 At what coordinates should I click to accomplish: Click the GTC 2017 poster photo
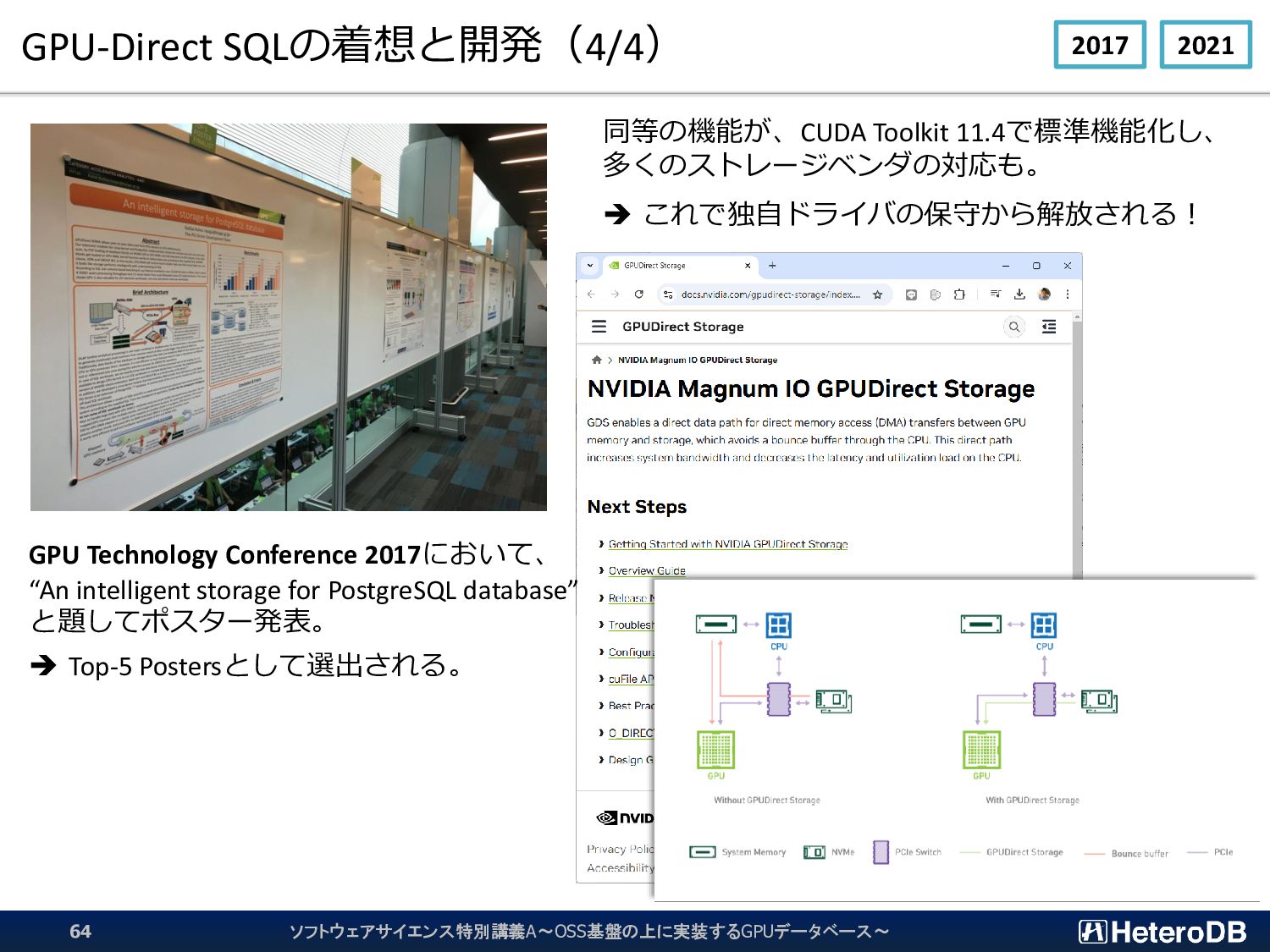tap(289, 317)
